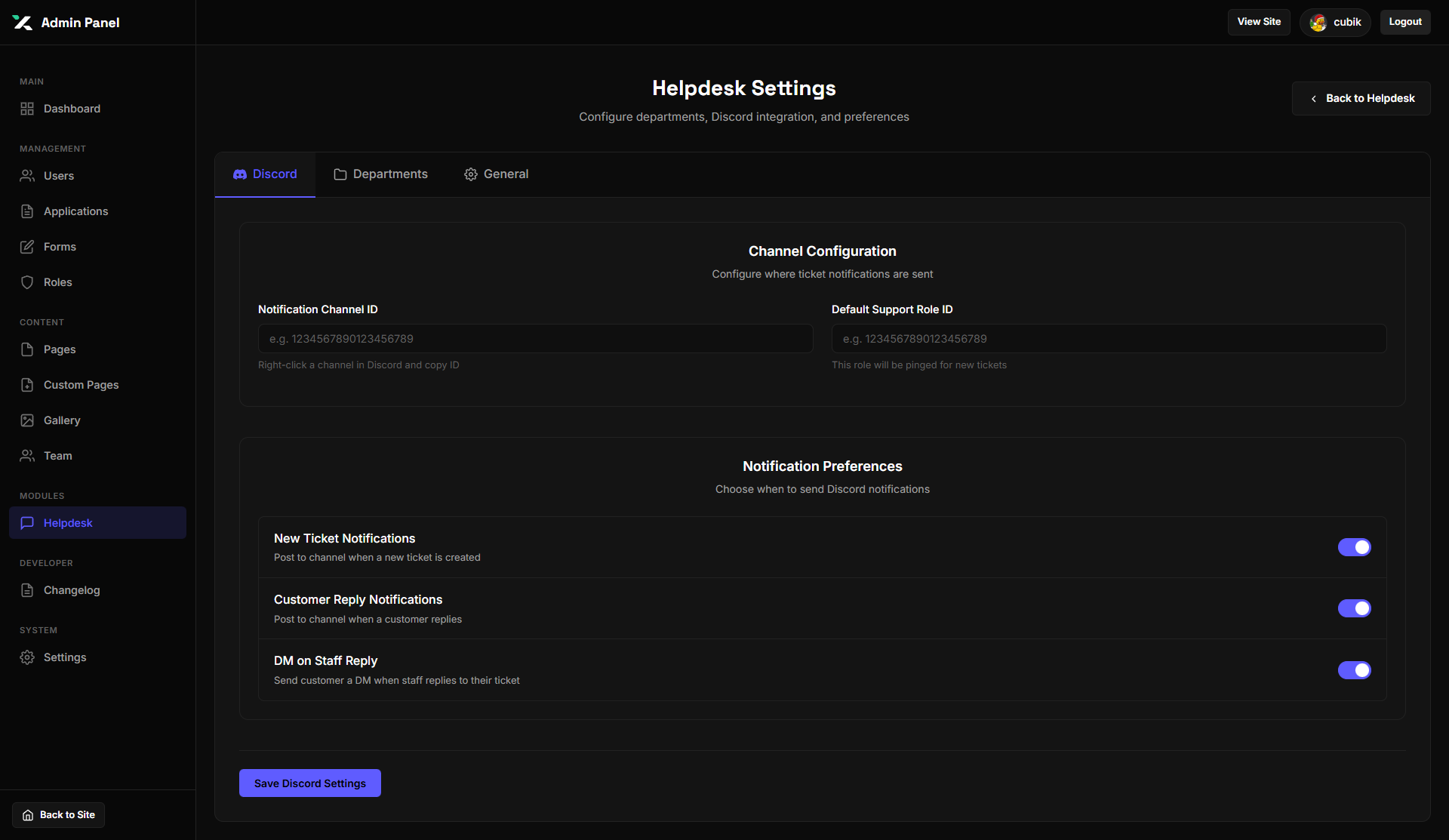Open the Changelog sidebar item
Viewport: 1449px width, 840px height.
coord(97,590)
